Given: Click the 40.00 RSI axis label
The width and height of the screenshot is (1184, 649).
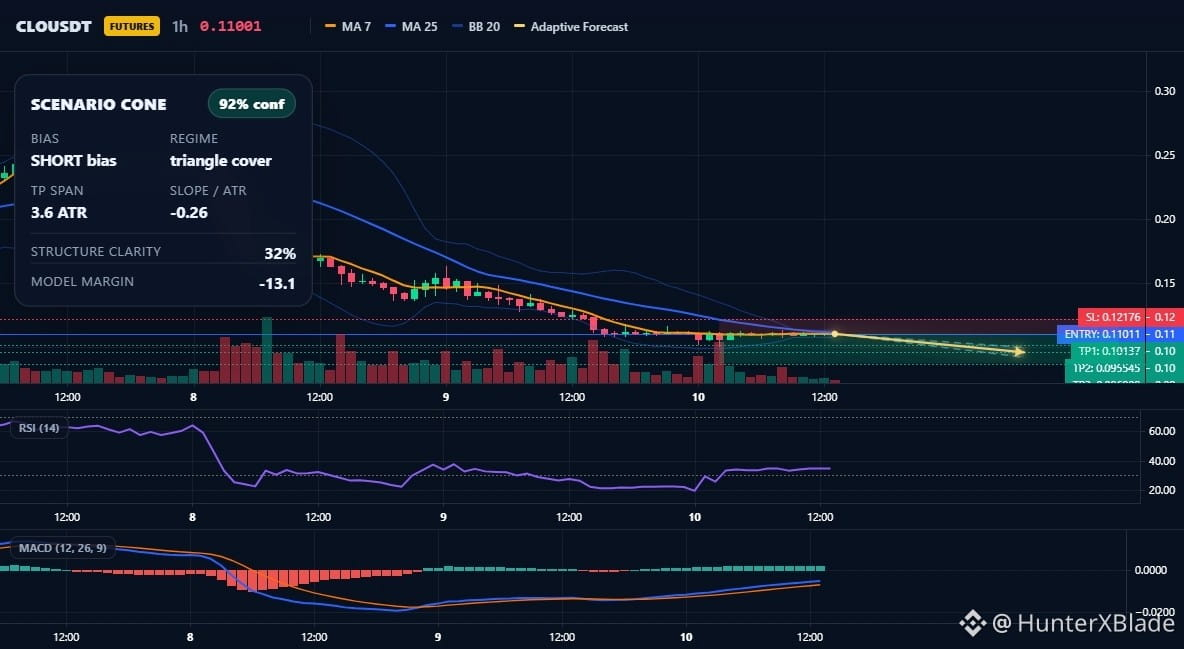Looking at the screenshot, I should 1161,461.
